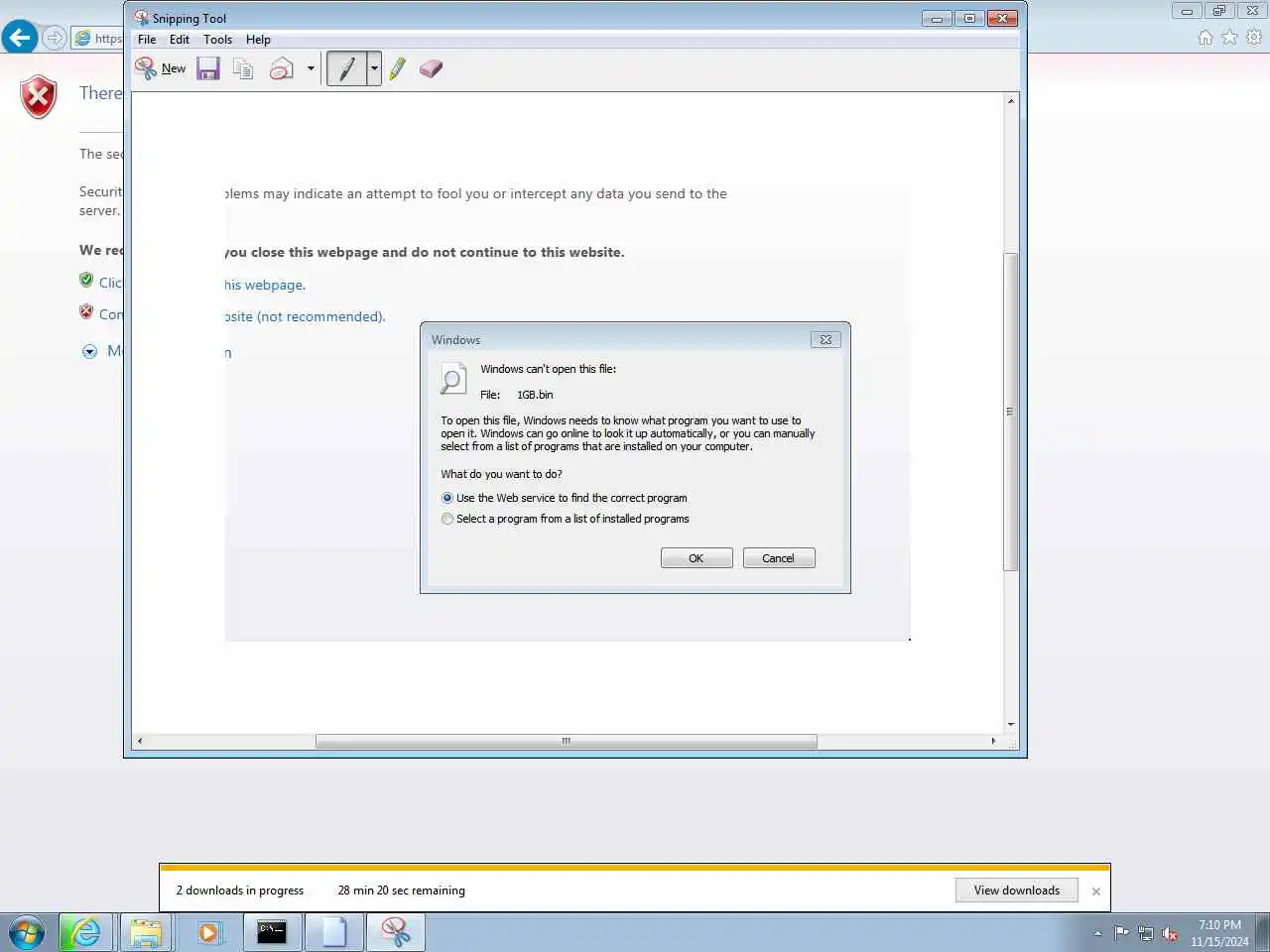Image resolution: width=1270 pixels, height=952 pixels.
Task: Open the Tools gear in Internet Explorer
Action: click(1254, 38)
